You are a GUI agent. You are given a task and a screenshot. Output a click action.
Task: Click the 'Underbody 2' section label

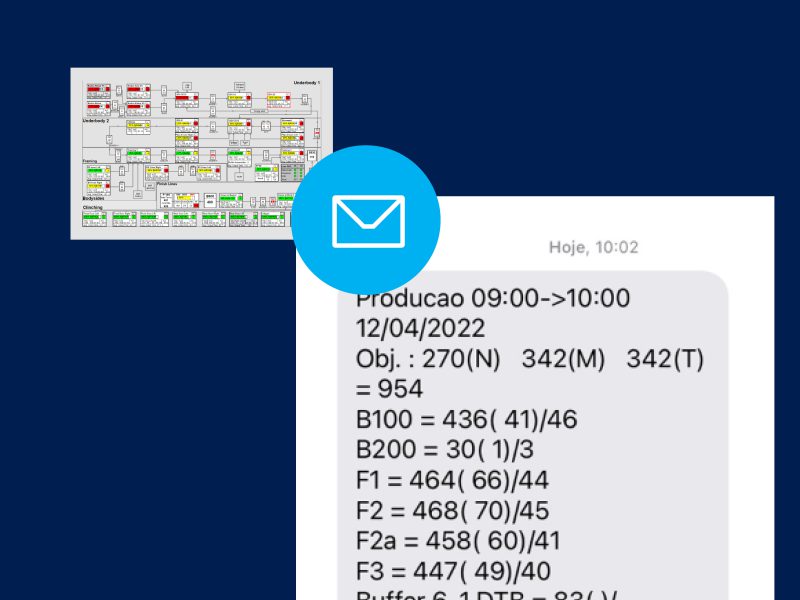95,120
